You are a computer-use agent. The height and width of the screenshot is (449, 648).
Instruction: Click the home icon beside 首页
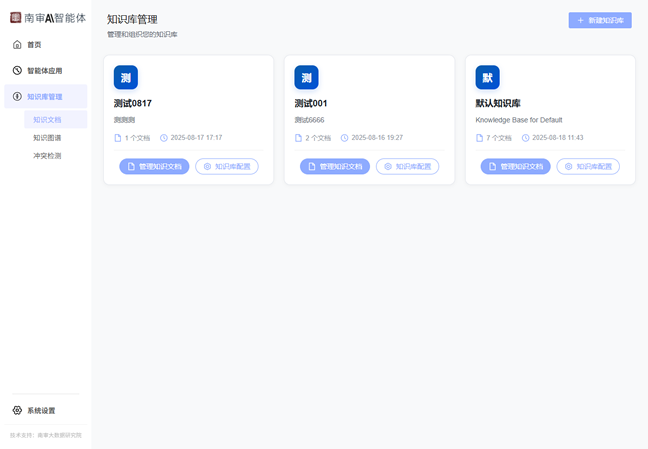(x=17, y=45)
